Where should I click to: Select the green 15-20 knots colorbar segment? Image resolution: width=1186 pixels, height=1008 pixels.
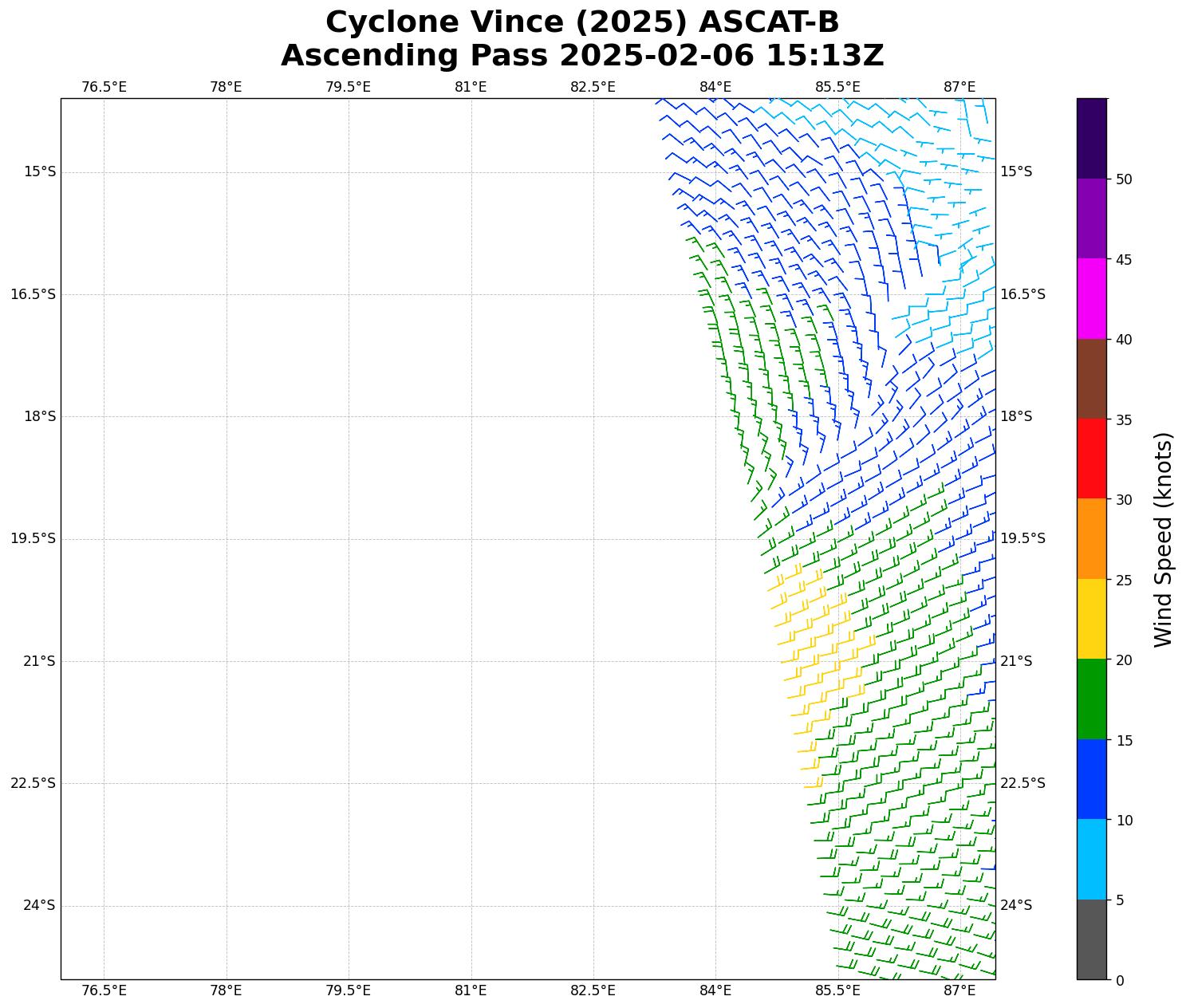click(1091, 699)
